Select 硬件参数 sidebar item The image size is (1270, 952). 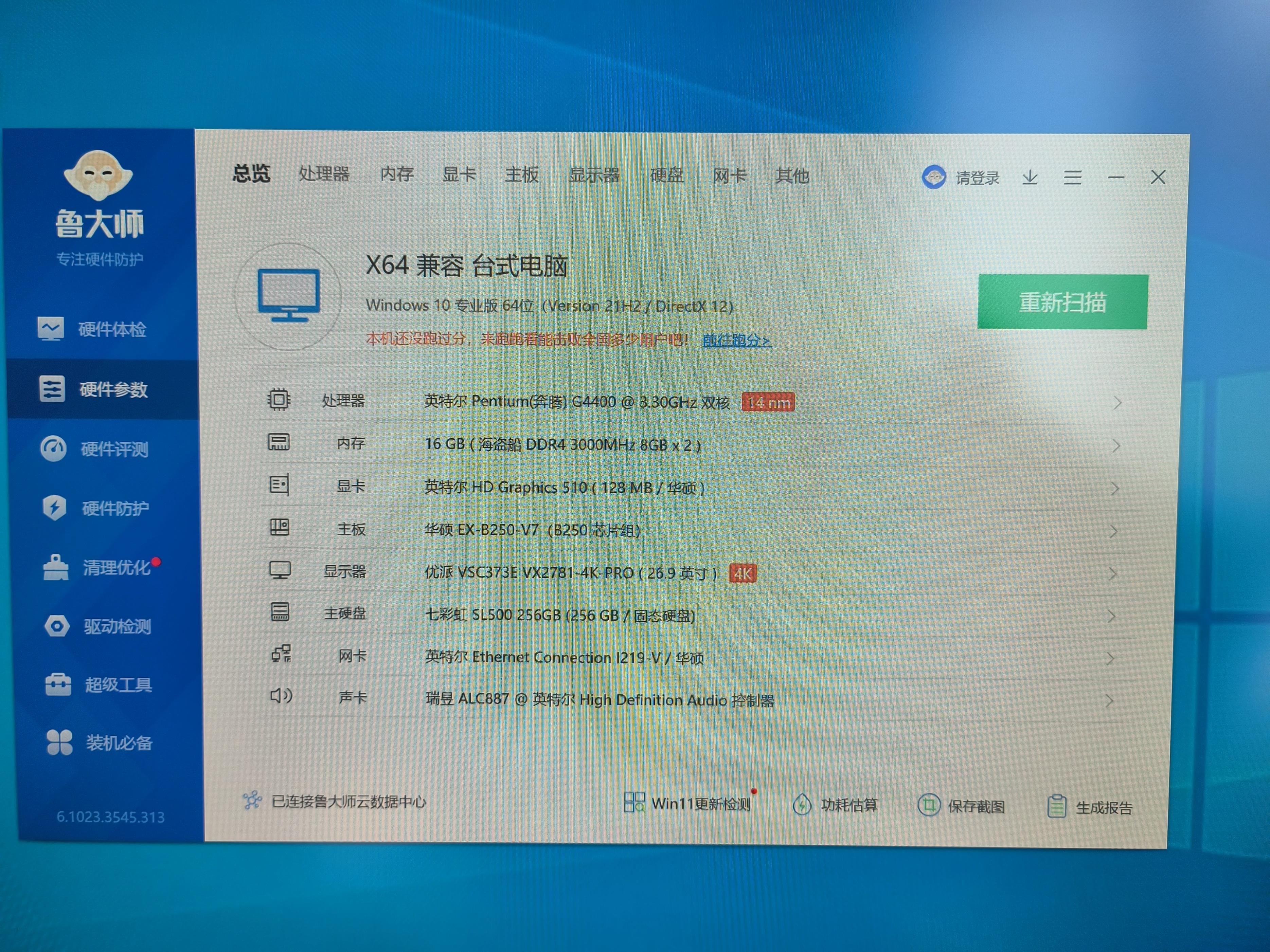pos(103,390)
